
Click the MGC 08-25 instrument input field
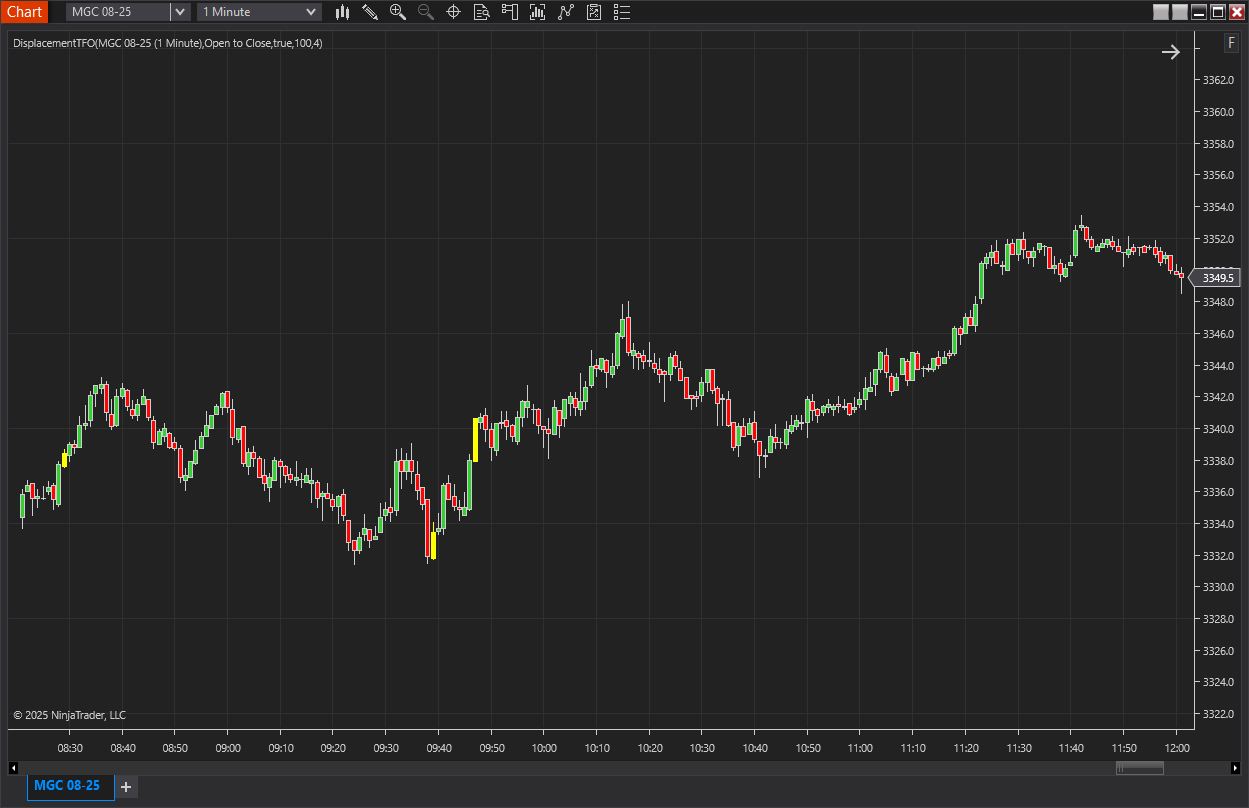(119, 12)
